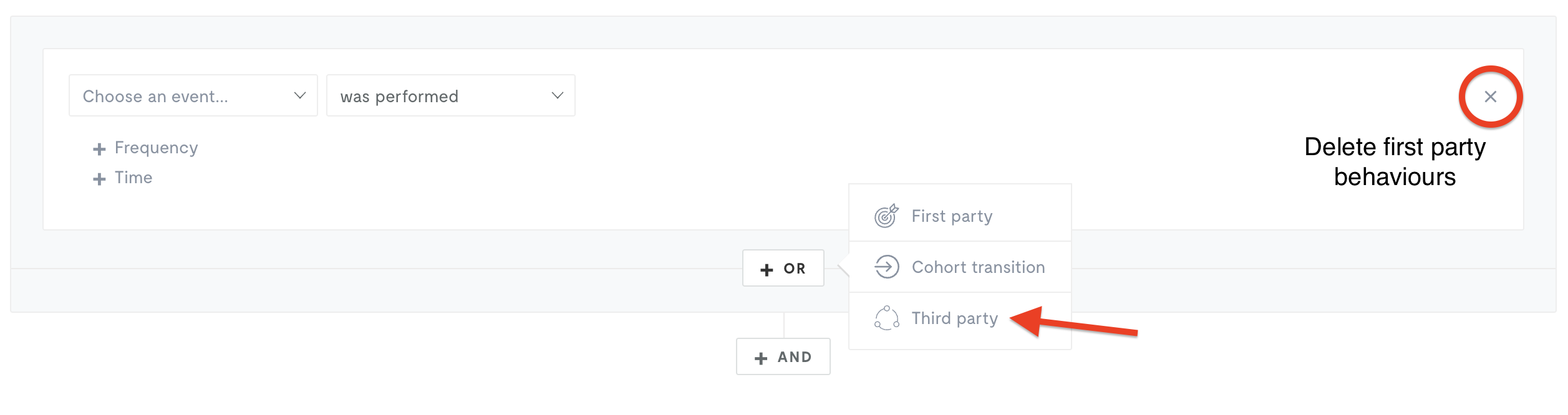The height and width of the screenshot is (415, 1568).
Task: Select First party from the menu
Action: point(960,216)
